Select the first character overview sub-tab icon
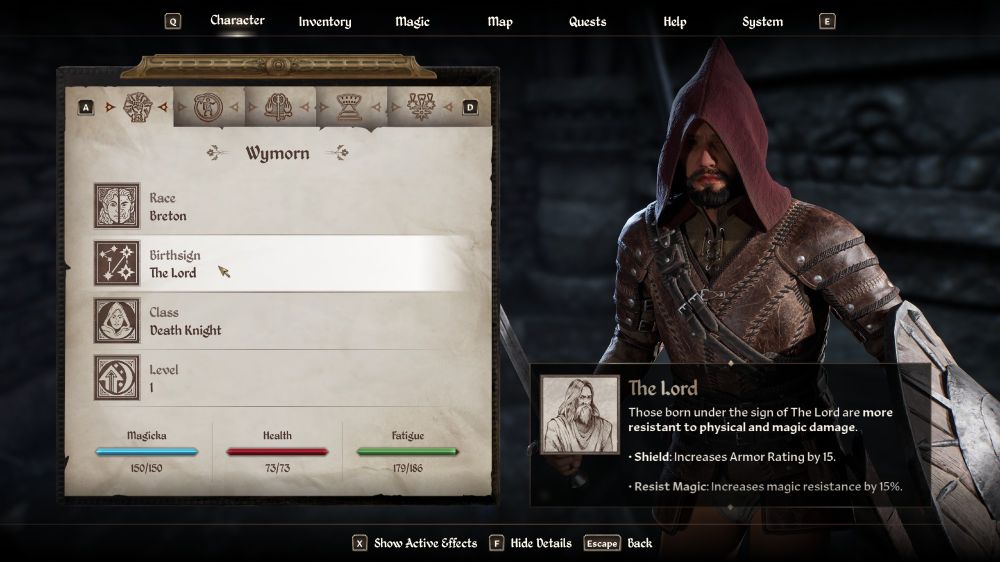This screenshot has height=562, width=1000. 137,107
